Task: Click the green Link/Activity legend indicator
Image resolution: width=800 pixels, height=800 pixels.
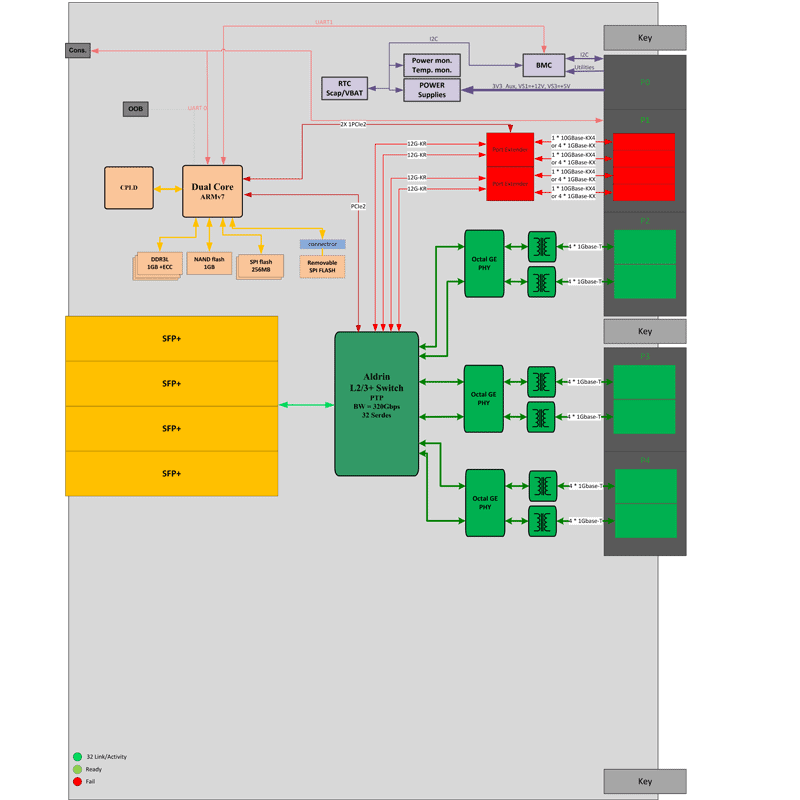Action: click(77, 757)
